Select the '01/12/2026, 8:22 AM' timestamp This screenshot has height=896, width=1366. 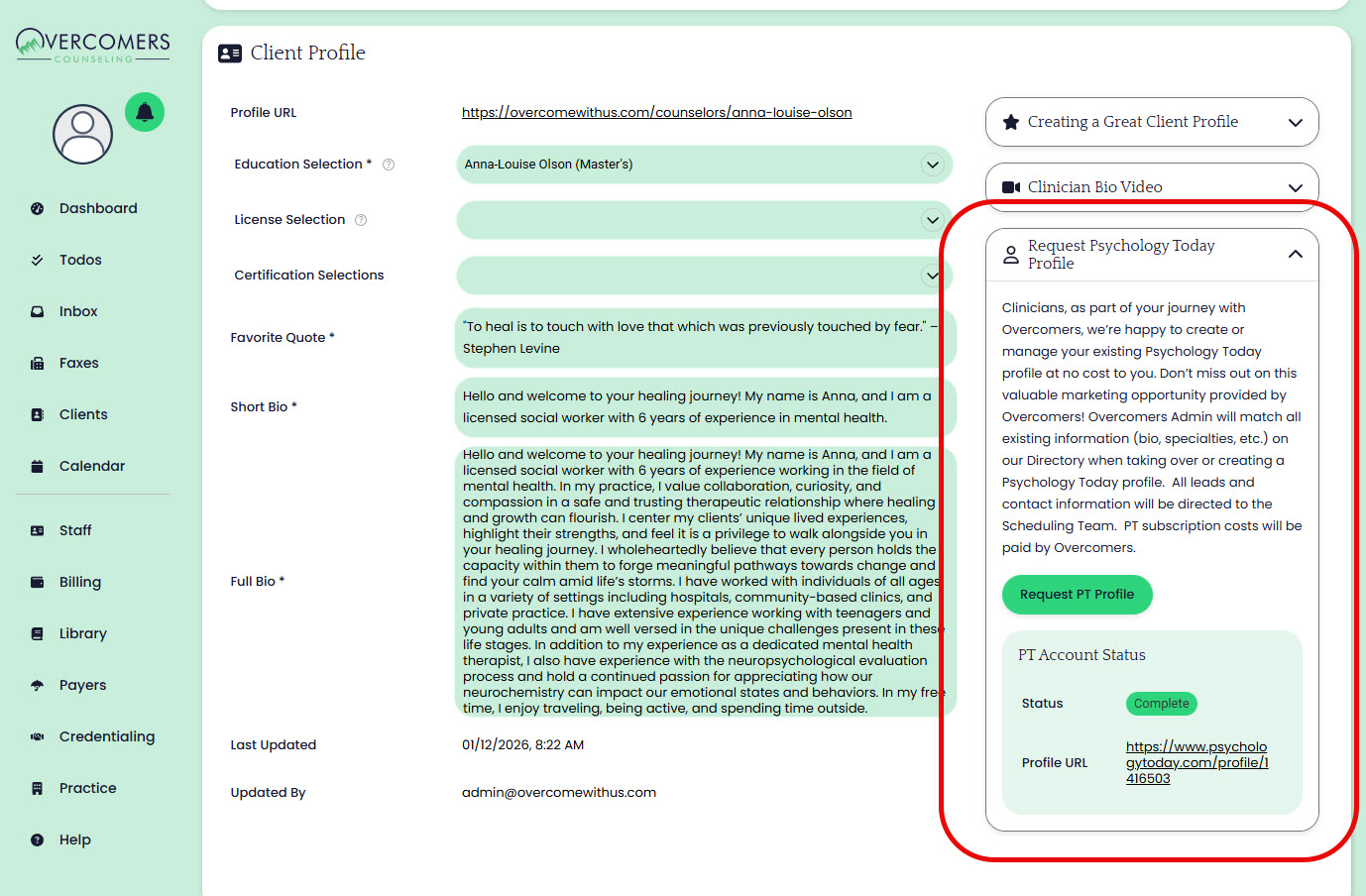pyautogui.click(x=523, y=745)
